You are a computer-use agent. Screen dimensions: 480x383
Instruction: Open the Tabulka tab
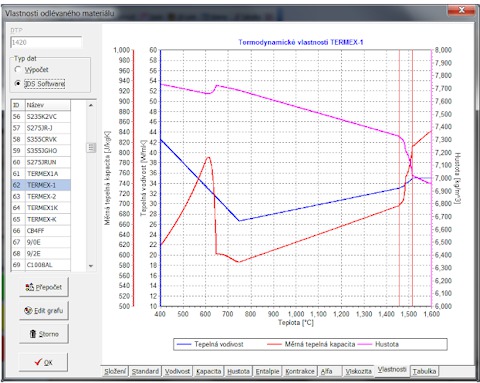(x=424, y=371)
